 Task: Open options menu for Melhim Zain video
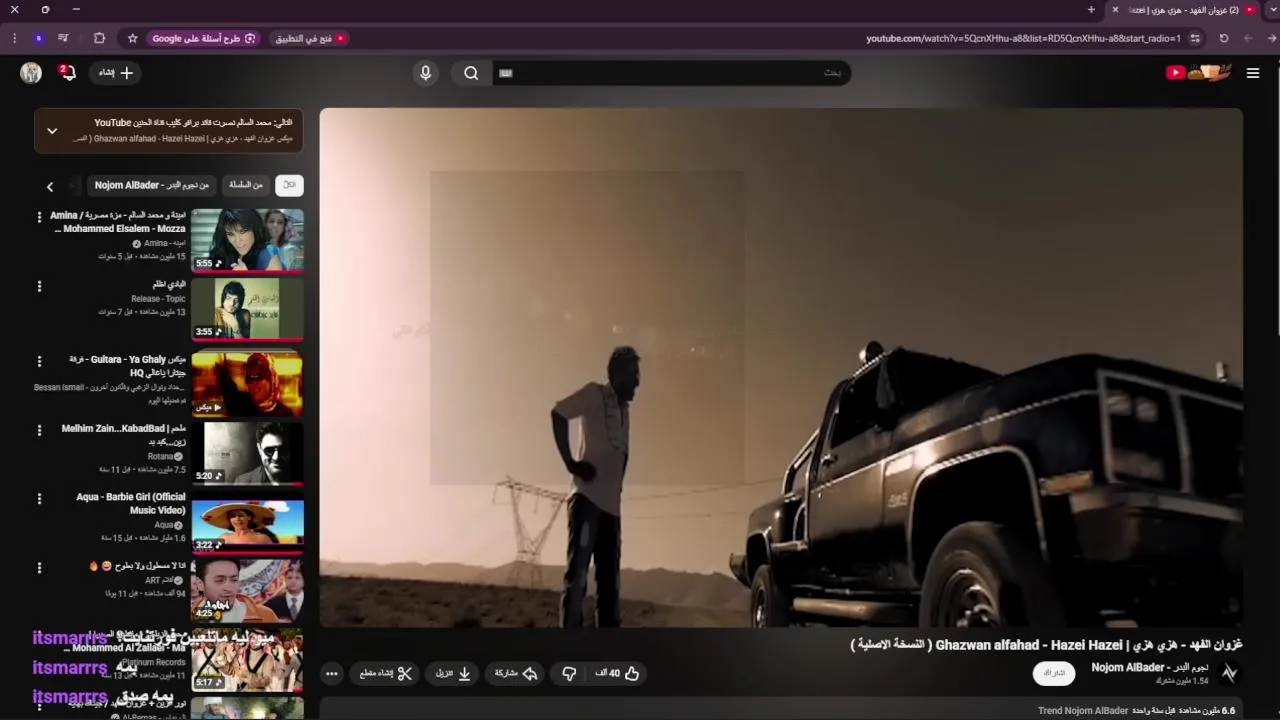point(39,430)
